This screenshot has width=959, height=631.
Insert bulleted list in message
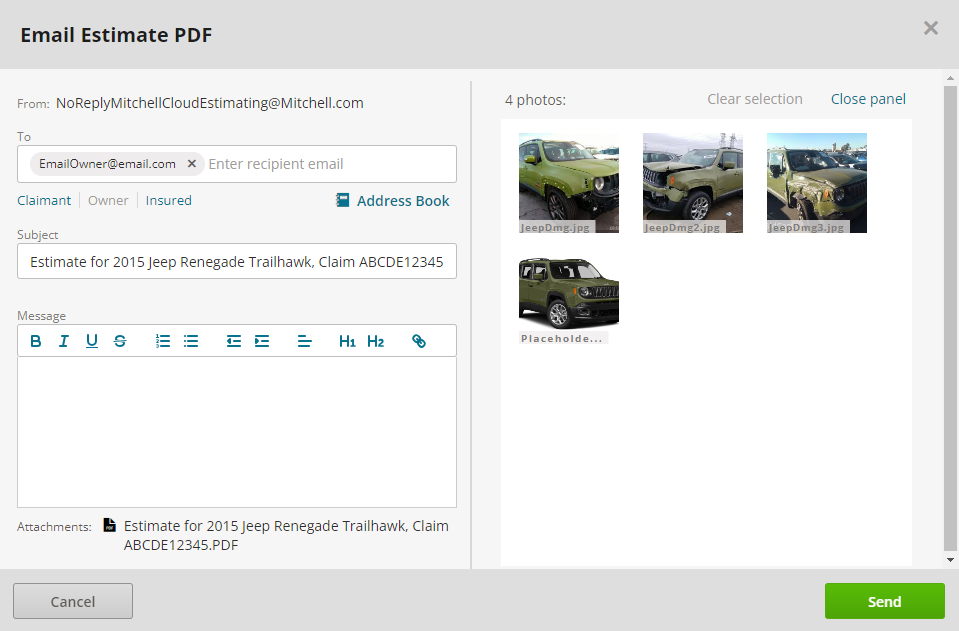pyautogui.click(x=191, y=341)
